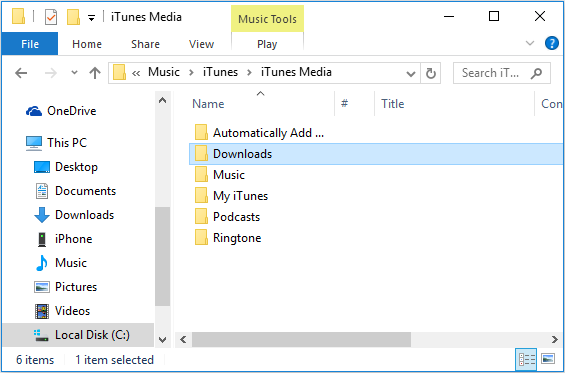Screen dimensions: 565x373
Task: Switch to Large icons view in status bar
Action: (x=548, y=359)
